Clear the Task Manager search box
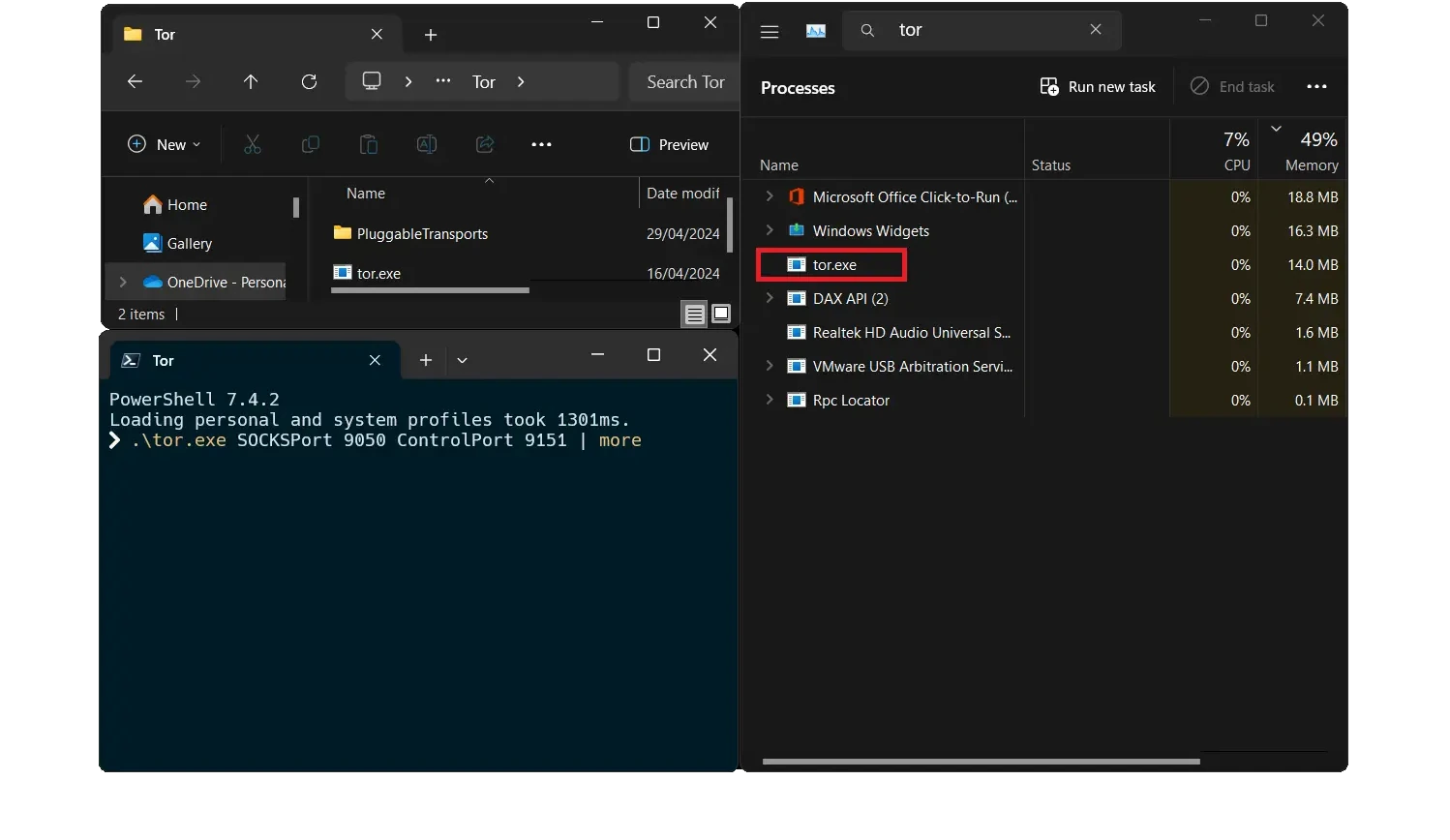The height and width of the screenshot is (840, 1450). [x=1096, y=30]
